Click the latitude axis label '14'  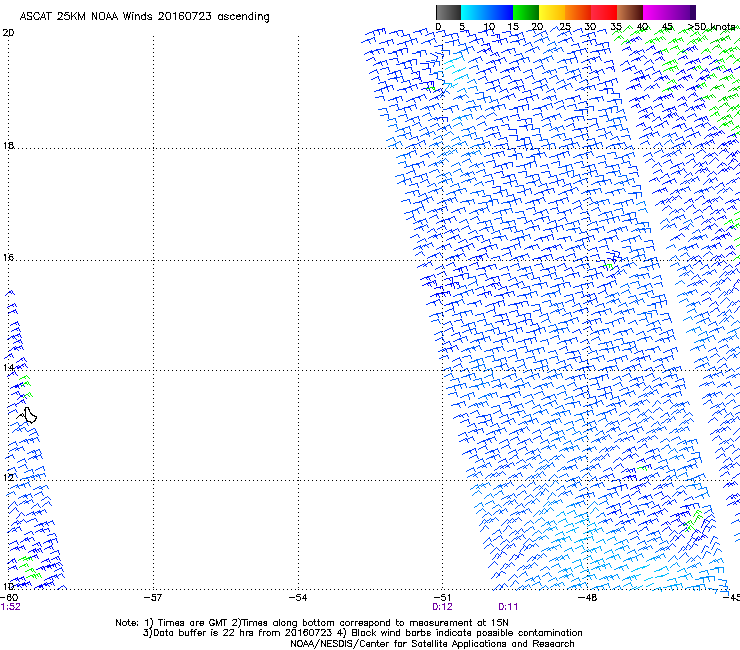click(8, 367)
